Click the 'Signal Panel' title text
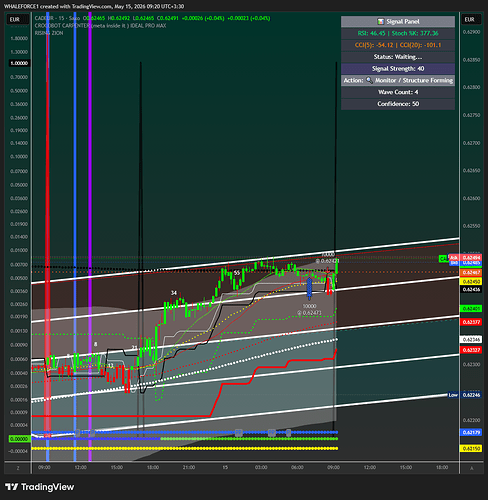 pyautogui.click(x=403, y=22)
